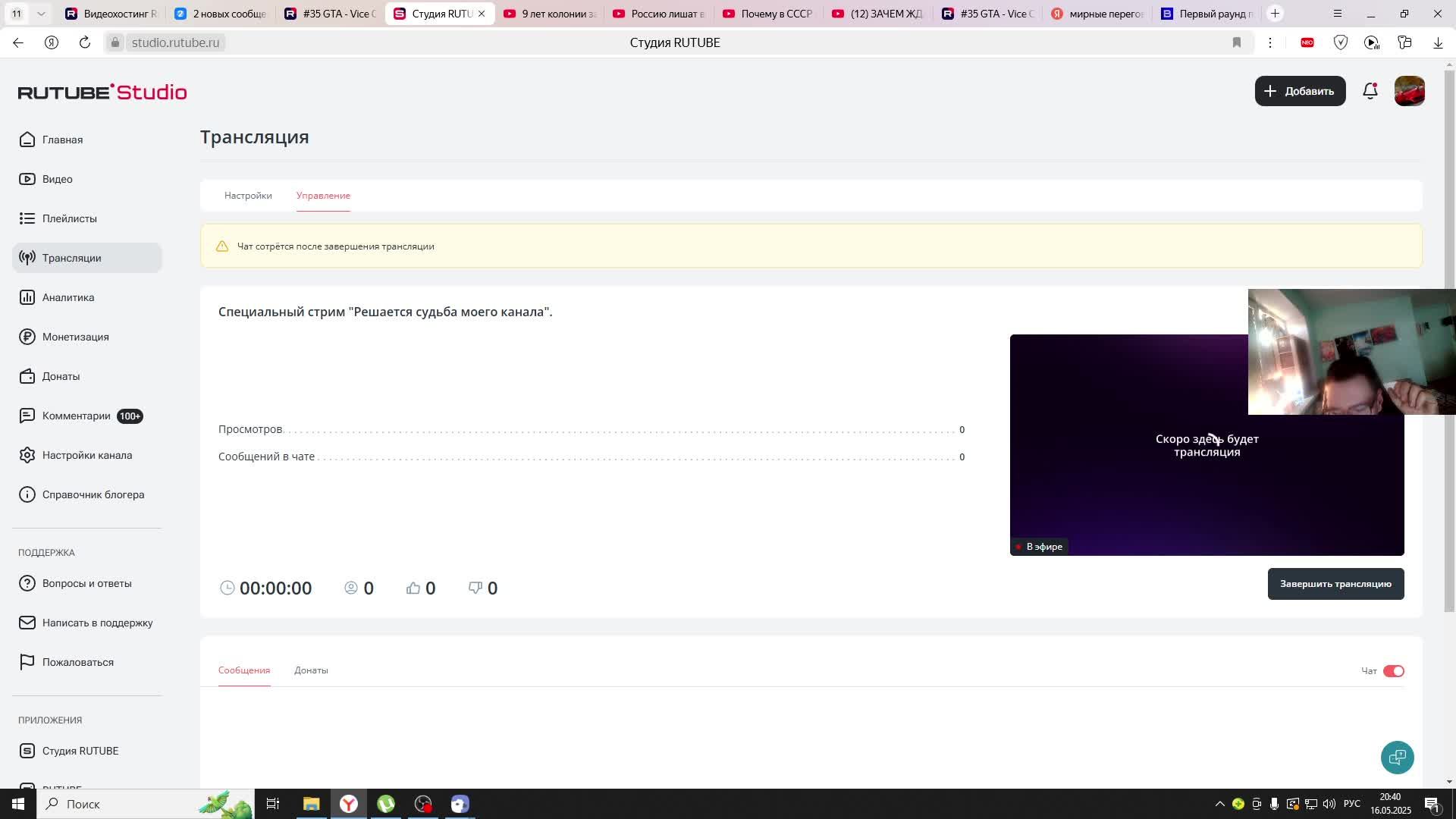Show hidden system tray icons
The height and width of the screenshot is (819, 1456).
(1219, 804)
